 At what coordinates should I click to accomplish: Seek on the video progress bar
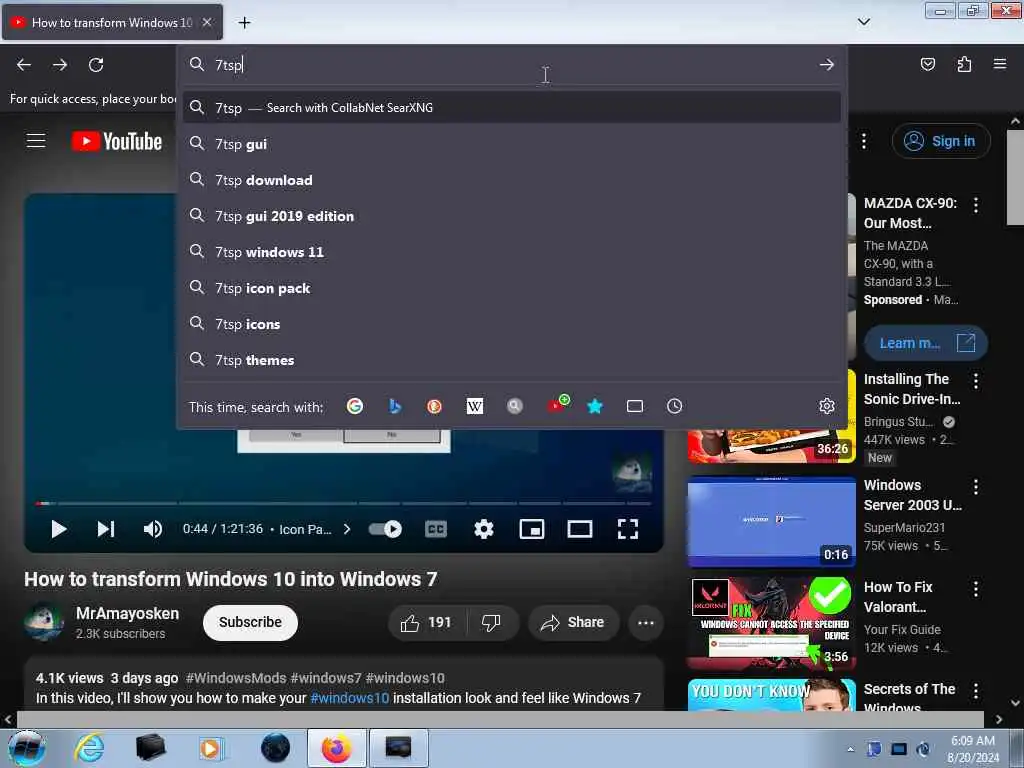point(344,504)
